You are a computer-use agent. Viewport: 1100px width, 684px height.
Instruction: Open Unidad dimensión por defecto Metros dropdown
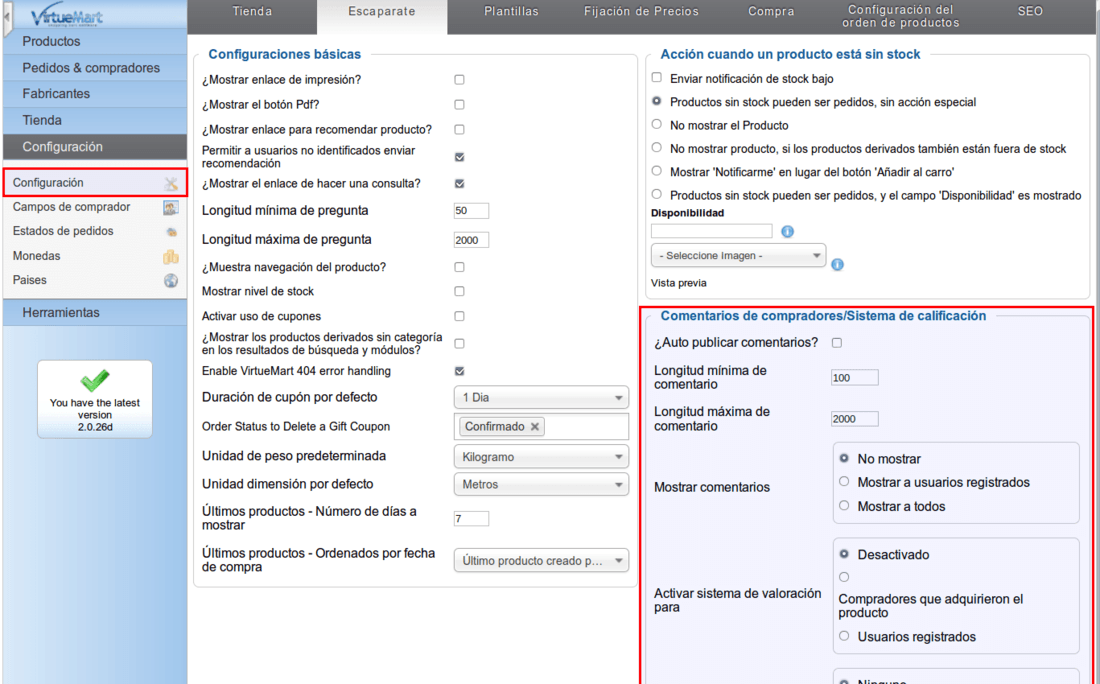[541, 485]
